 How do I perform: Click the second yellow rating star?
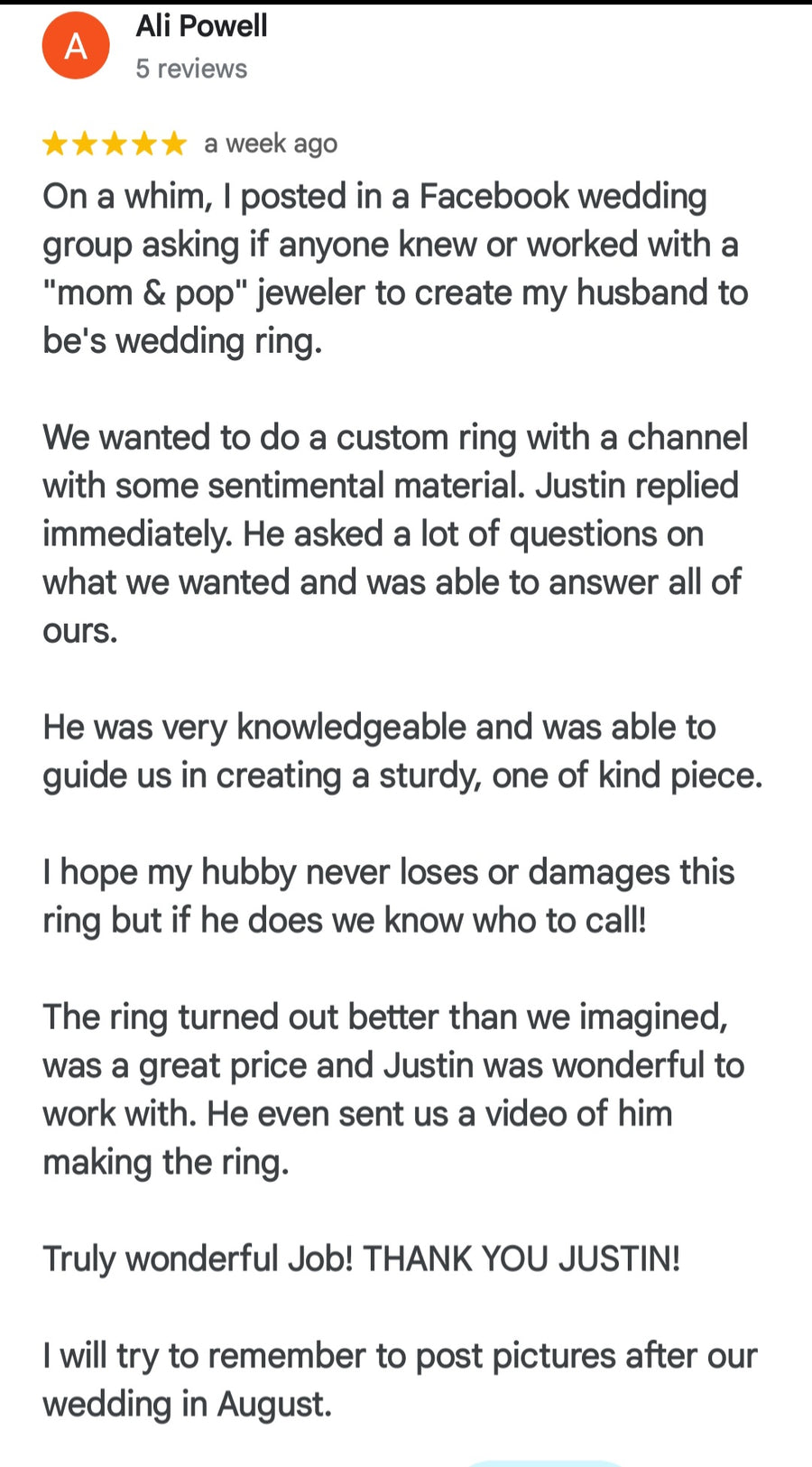[x=85, y=144]
